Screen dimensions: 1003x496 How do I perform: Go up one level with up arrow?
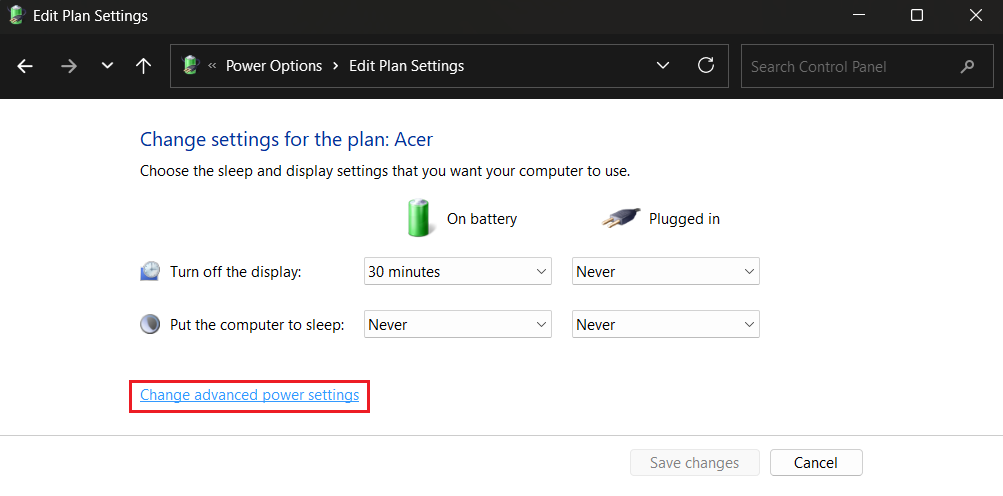click(x=143, y=66)
